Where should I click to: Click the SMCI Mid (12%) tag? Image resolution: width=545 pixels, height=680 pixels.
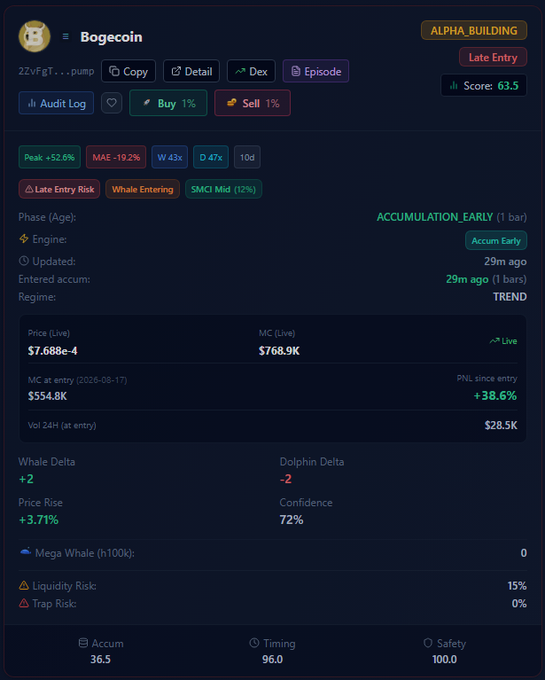(x=223, y=189)
